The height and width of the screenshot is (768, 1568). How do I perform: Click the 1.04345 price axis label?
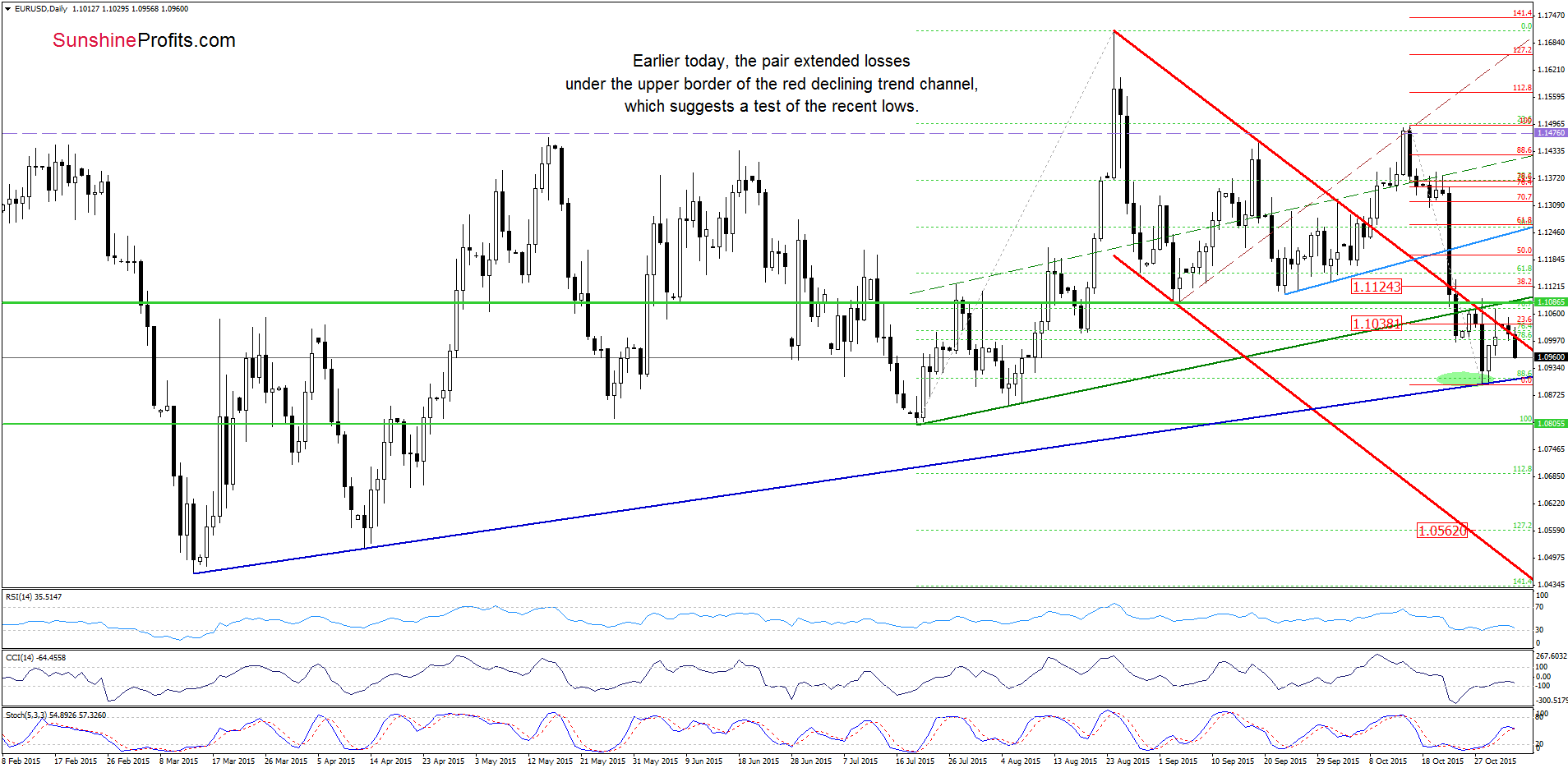[1551, 585]
